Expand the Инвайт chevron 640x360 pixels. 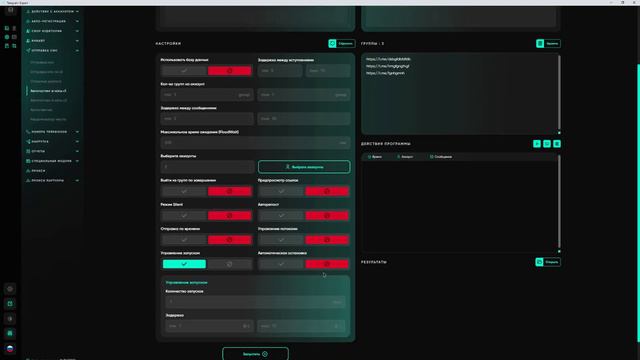[77, 41]
